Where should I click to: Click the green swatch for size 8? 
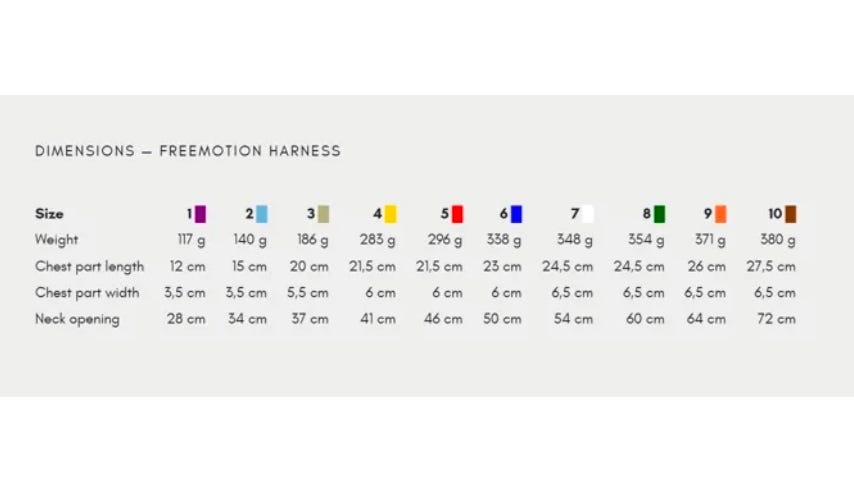pyautogui.click(x=659, y=214)
